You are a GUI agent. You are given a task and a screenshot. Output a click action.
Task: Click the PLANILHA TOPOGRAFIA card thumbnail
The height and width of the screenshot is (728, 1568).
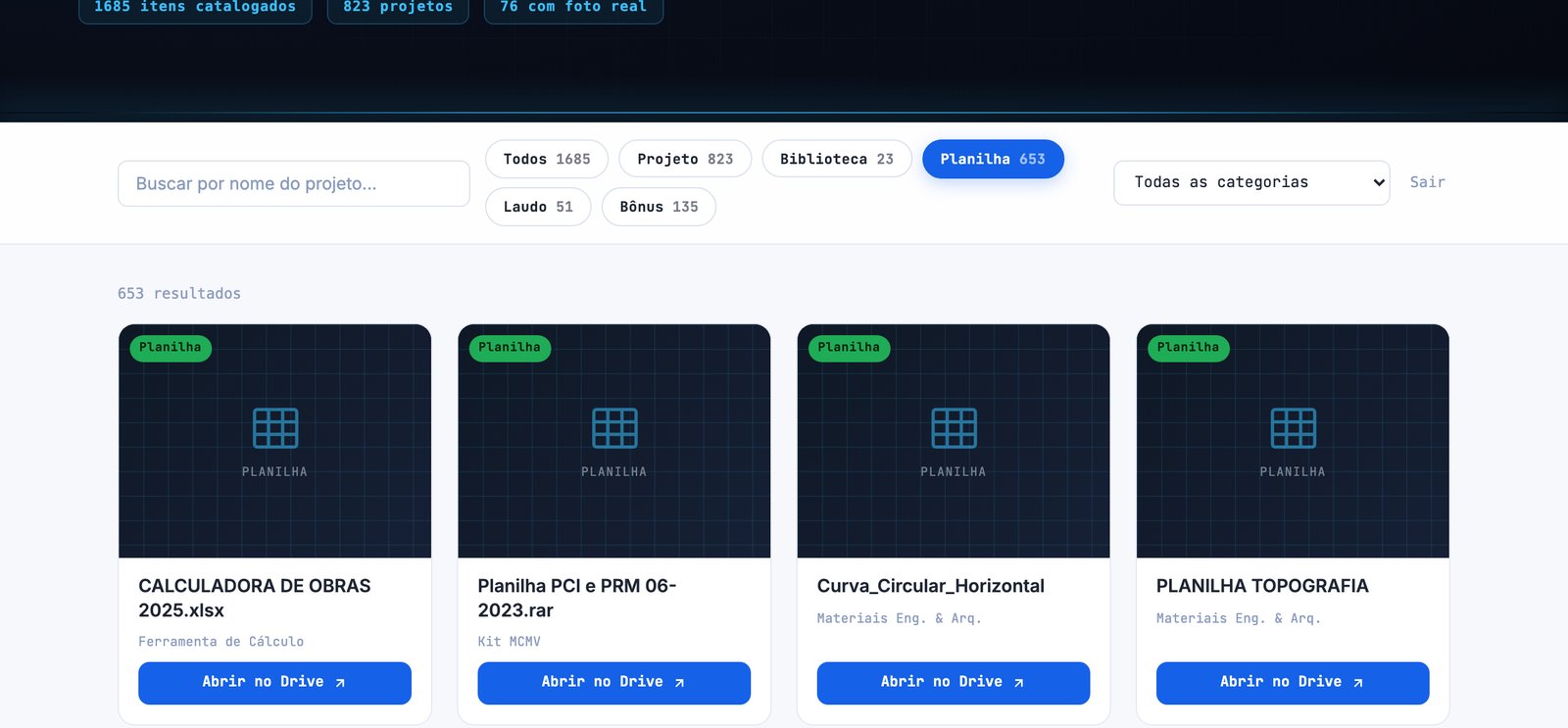1293,441
